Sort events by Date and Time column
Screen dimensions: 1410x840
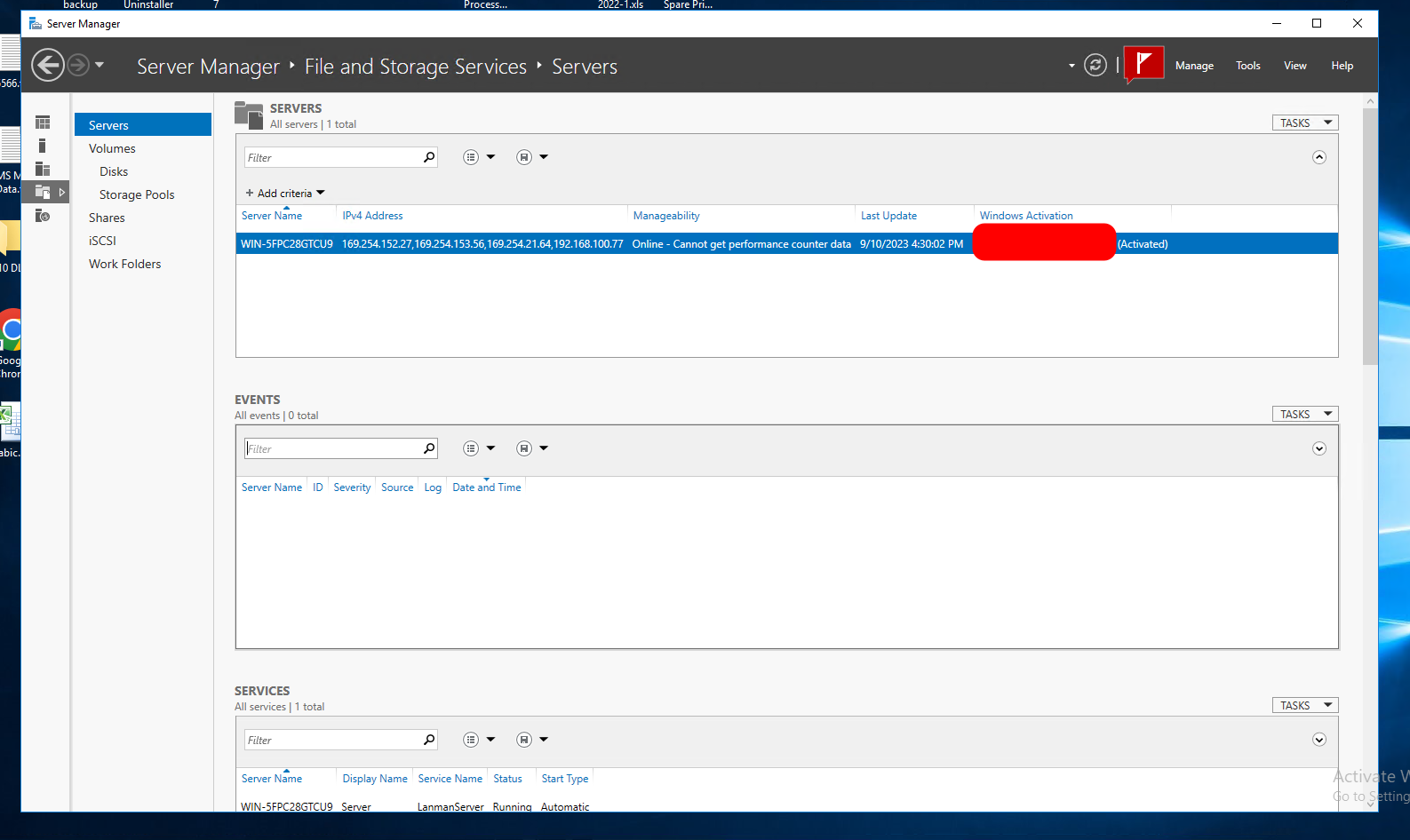point(487,487)
